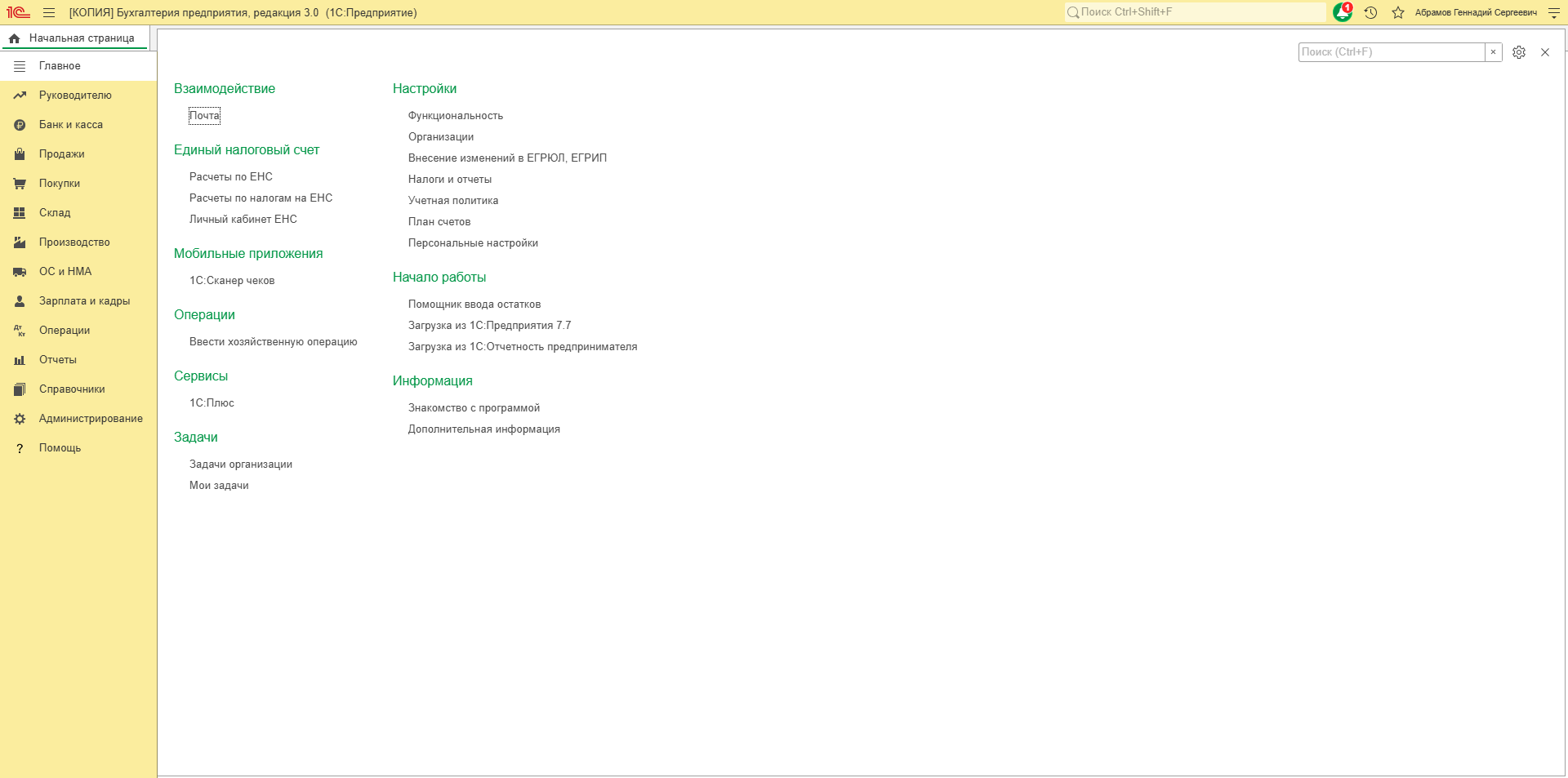
Task: Click the Администрирование gear icon
Action: point(20,419)
